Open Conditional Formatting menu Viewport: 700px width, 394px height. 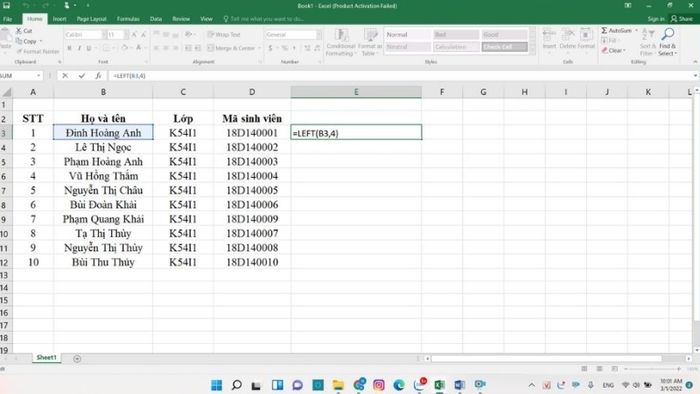click(341, 42)
